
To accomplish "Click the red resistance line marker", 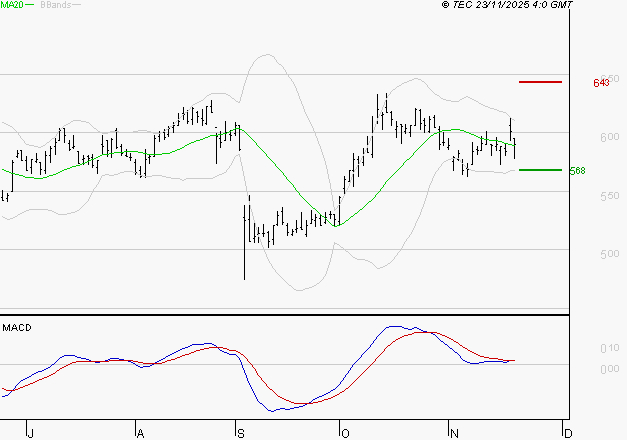I will tap(541, 82).
